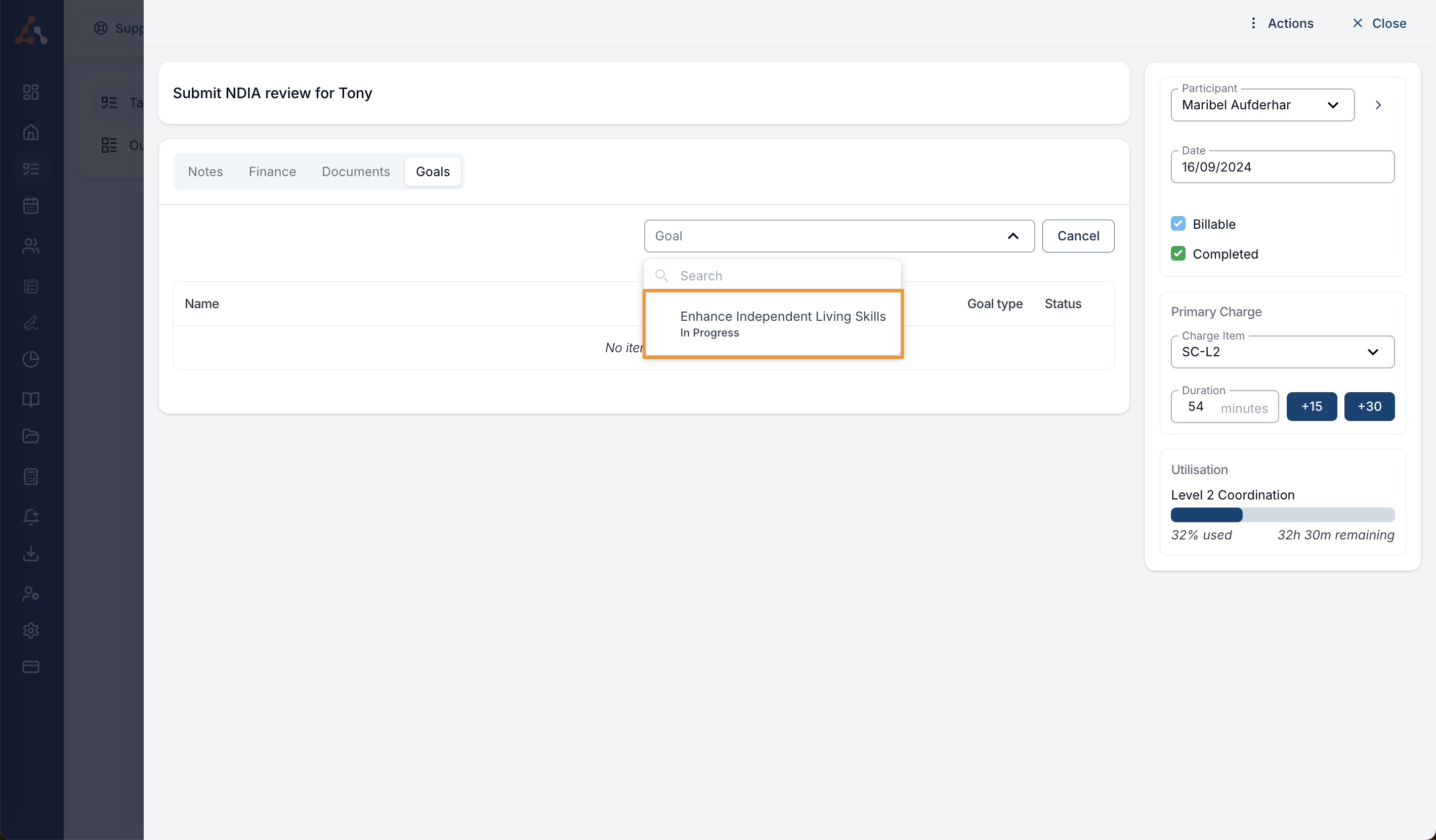Click the support lifebuoy icon behind panel
The image size is (1436, 840).
click(x=101, y=28)
